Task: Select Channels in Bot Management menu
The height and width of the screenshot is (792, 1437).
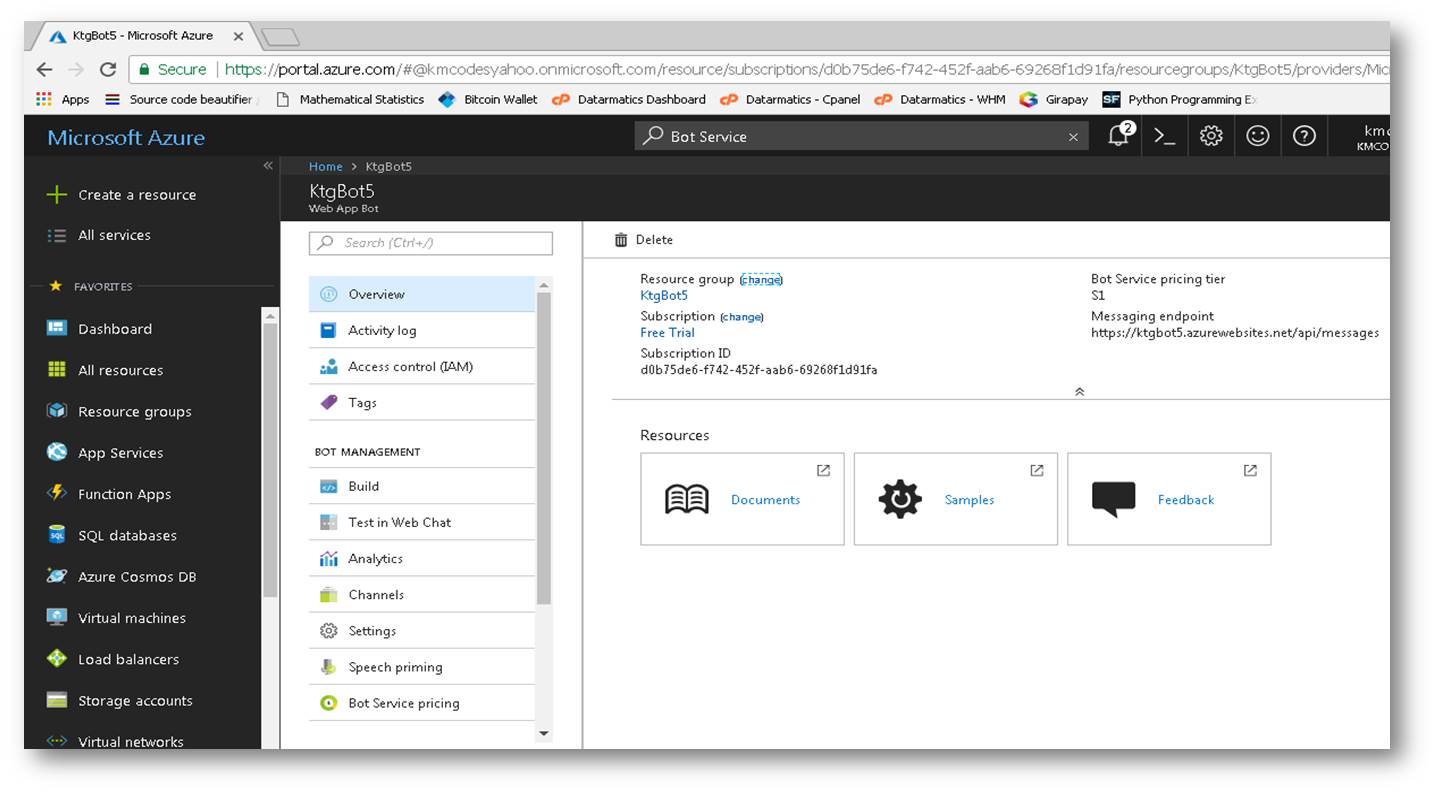Action: [x=376, y=594]
